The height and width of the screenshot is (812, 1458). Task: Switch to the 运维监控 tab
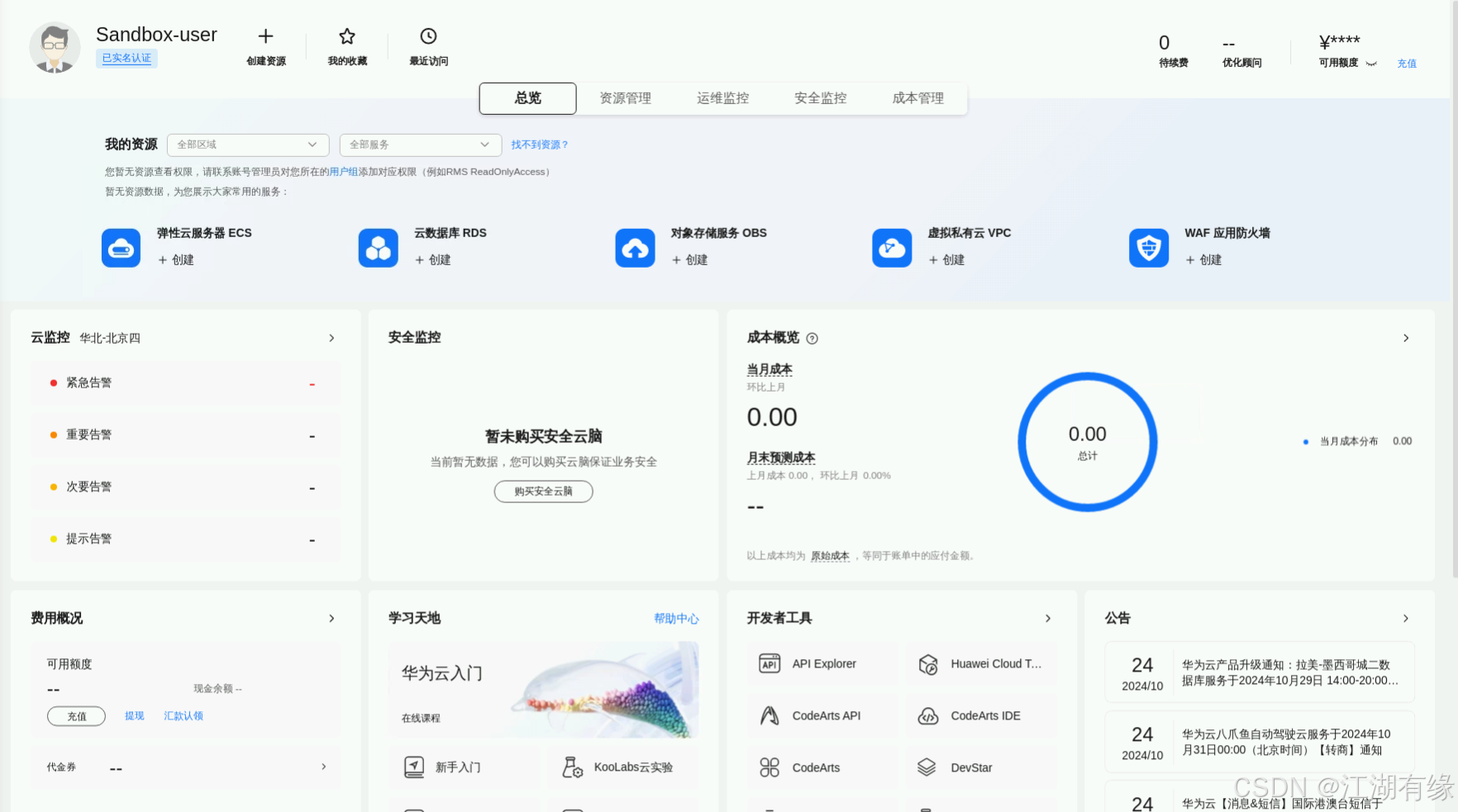click(x=723, y=98)
